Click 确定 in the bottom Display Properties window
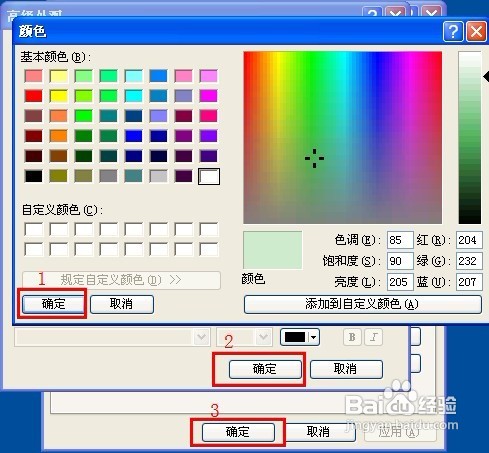489x453 pixels. pos(238,432)
